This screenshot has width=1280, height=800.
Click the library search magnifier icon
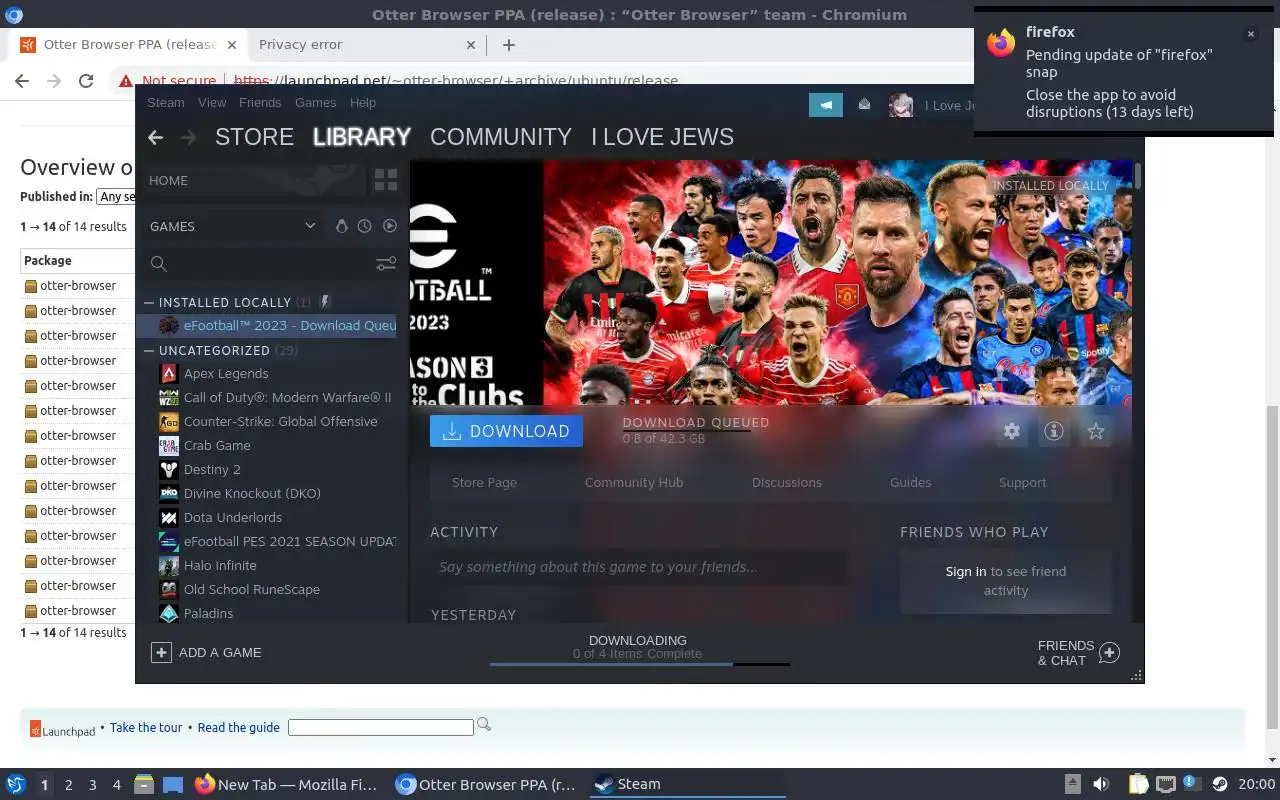(x=158, y=264)
